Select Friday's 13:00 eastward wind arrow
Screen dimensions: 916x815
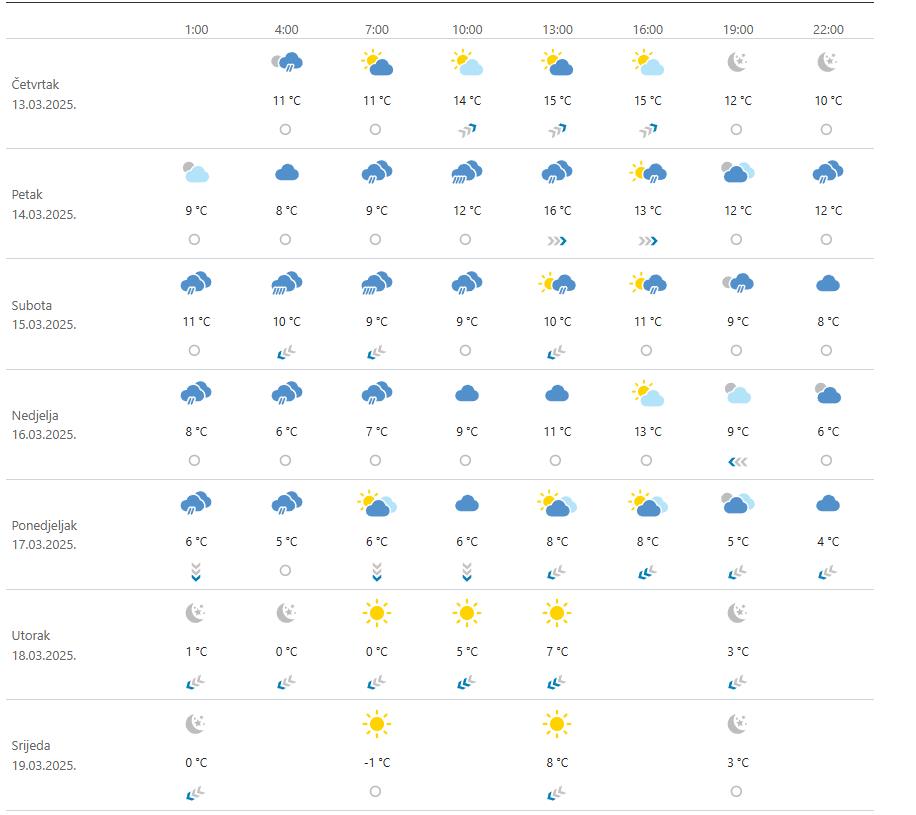(557, 240)
